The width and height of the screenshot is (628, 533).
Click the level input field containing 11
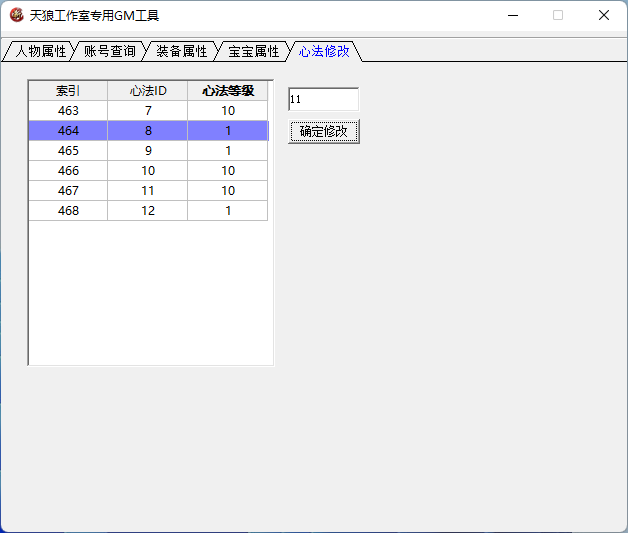click(322, 100)
